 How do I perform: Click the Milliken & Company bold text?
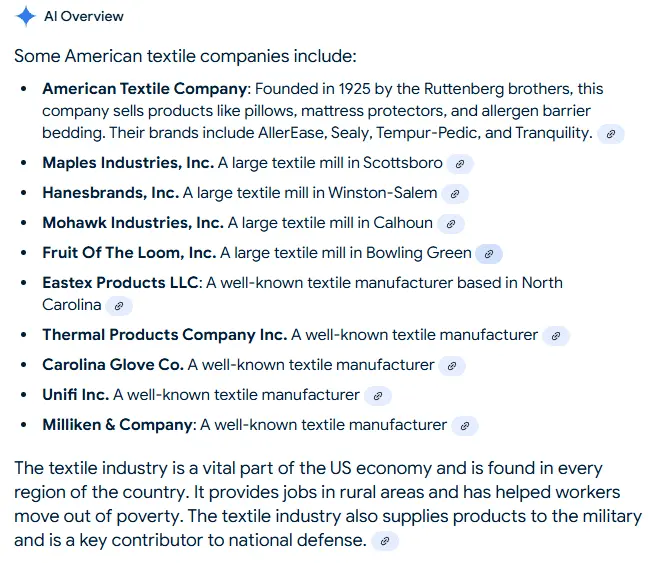pos(117,425)
